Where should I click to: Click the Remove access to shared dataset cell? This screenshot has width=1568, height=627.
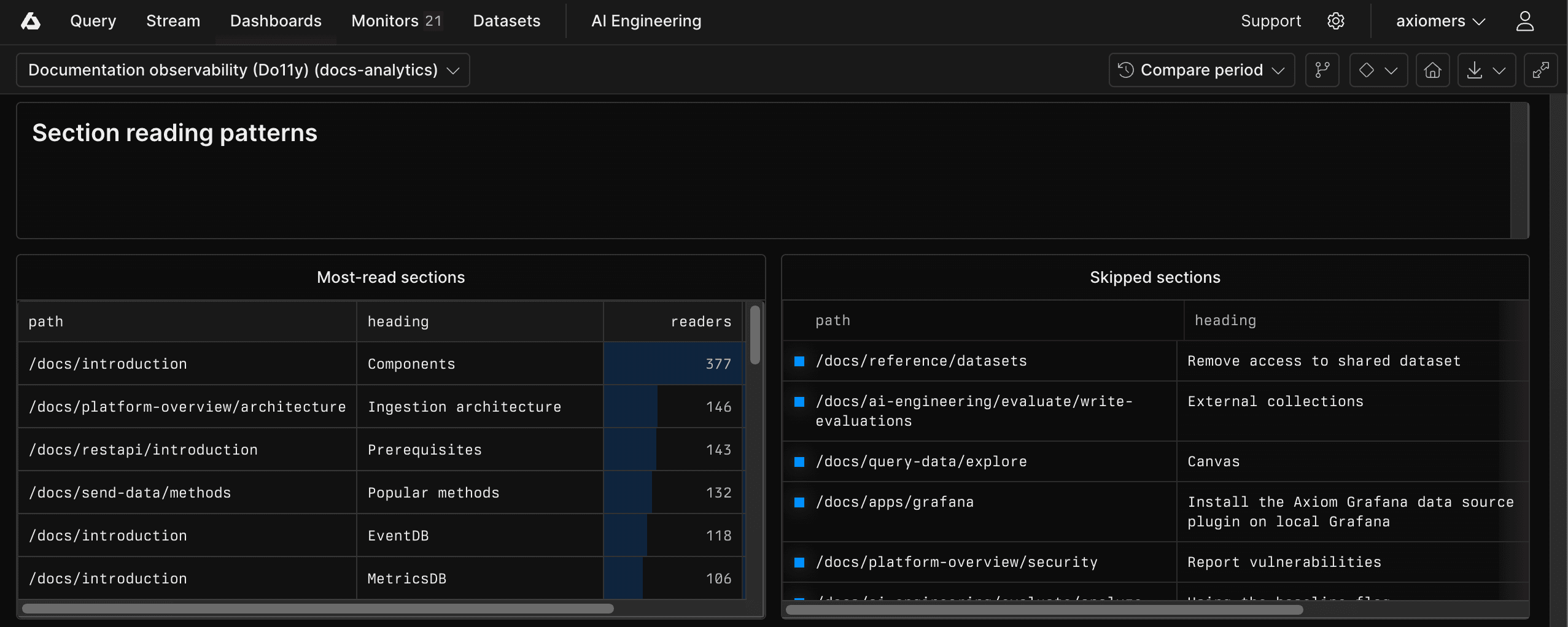(1353, 361)
